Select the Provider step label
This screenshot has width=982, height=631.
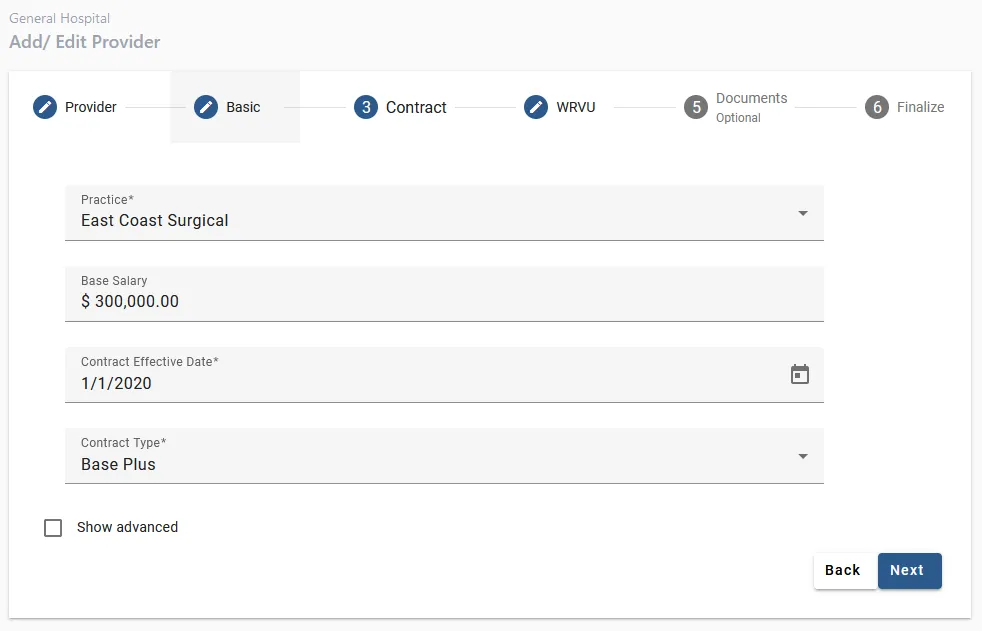pyautogui.click(x=91, y=107)
